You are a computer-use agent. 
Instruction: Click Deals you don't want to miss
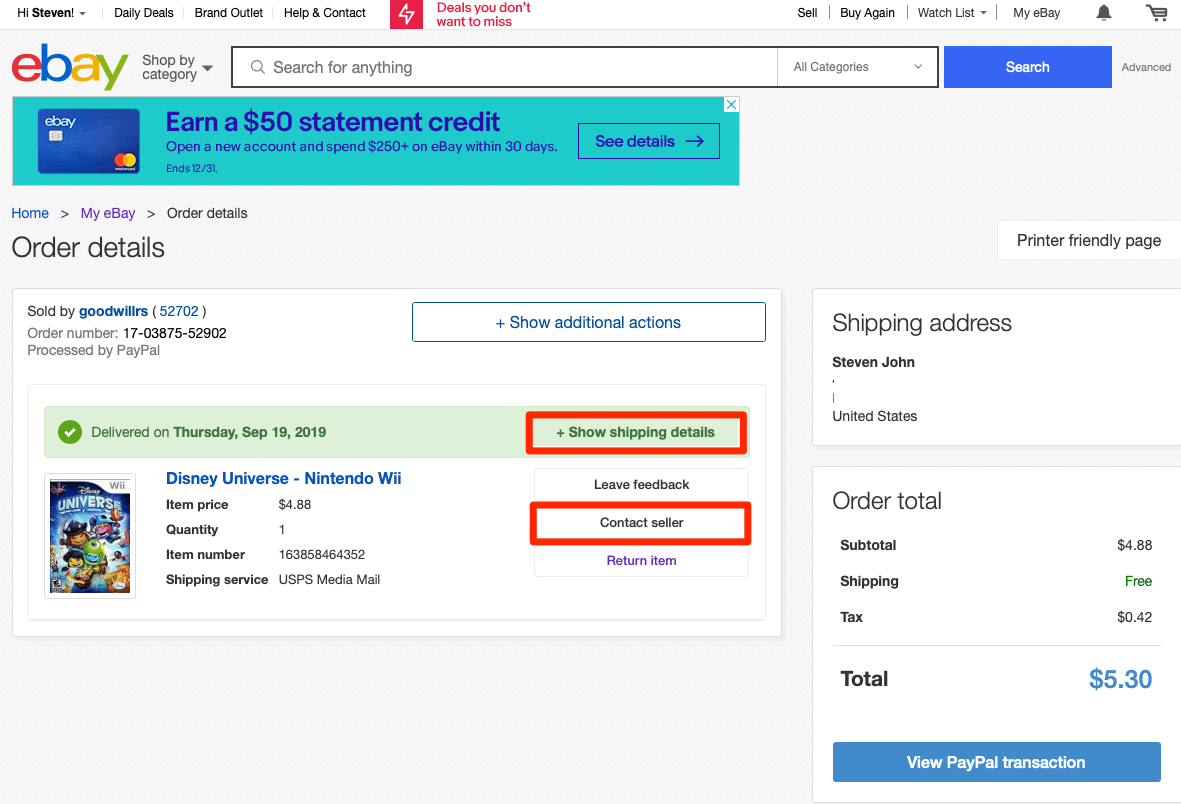484,14
